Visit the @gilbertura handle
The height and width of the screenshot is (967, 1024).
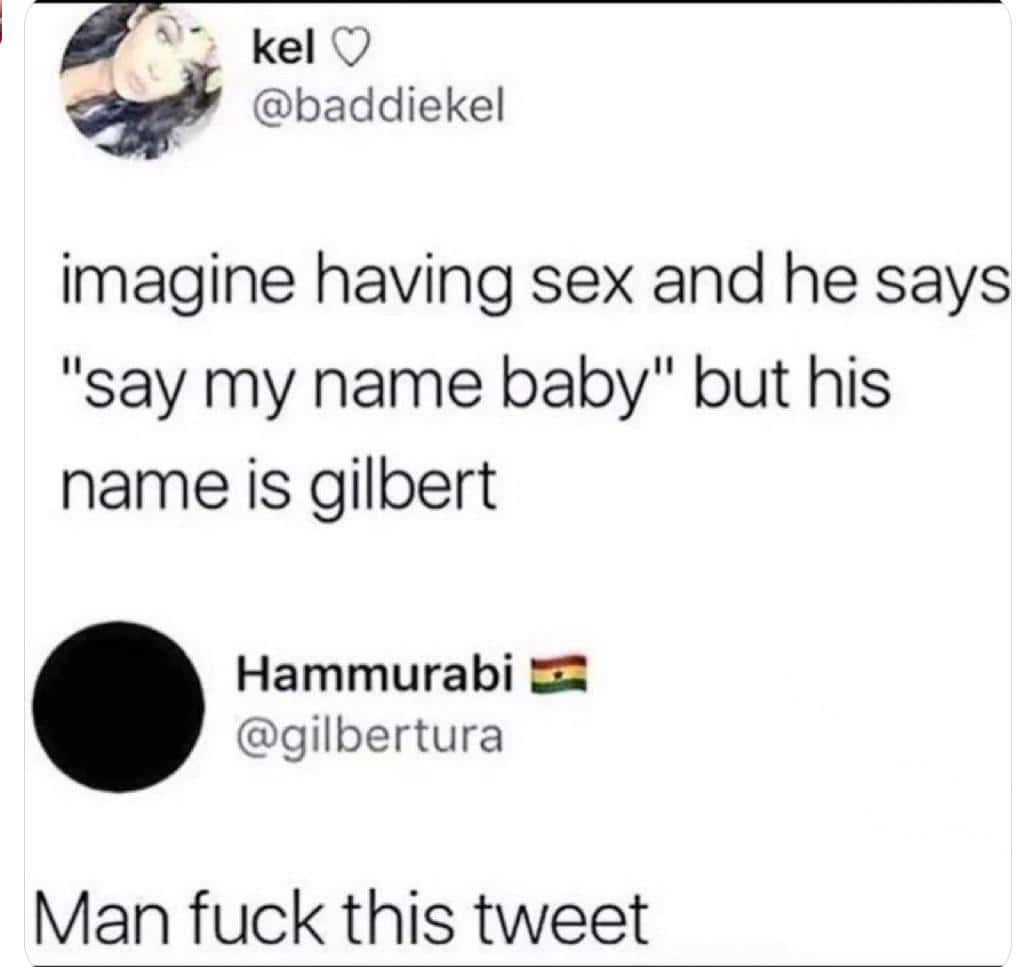click(370, 736)
